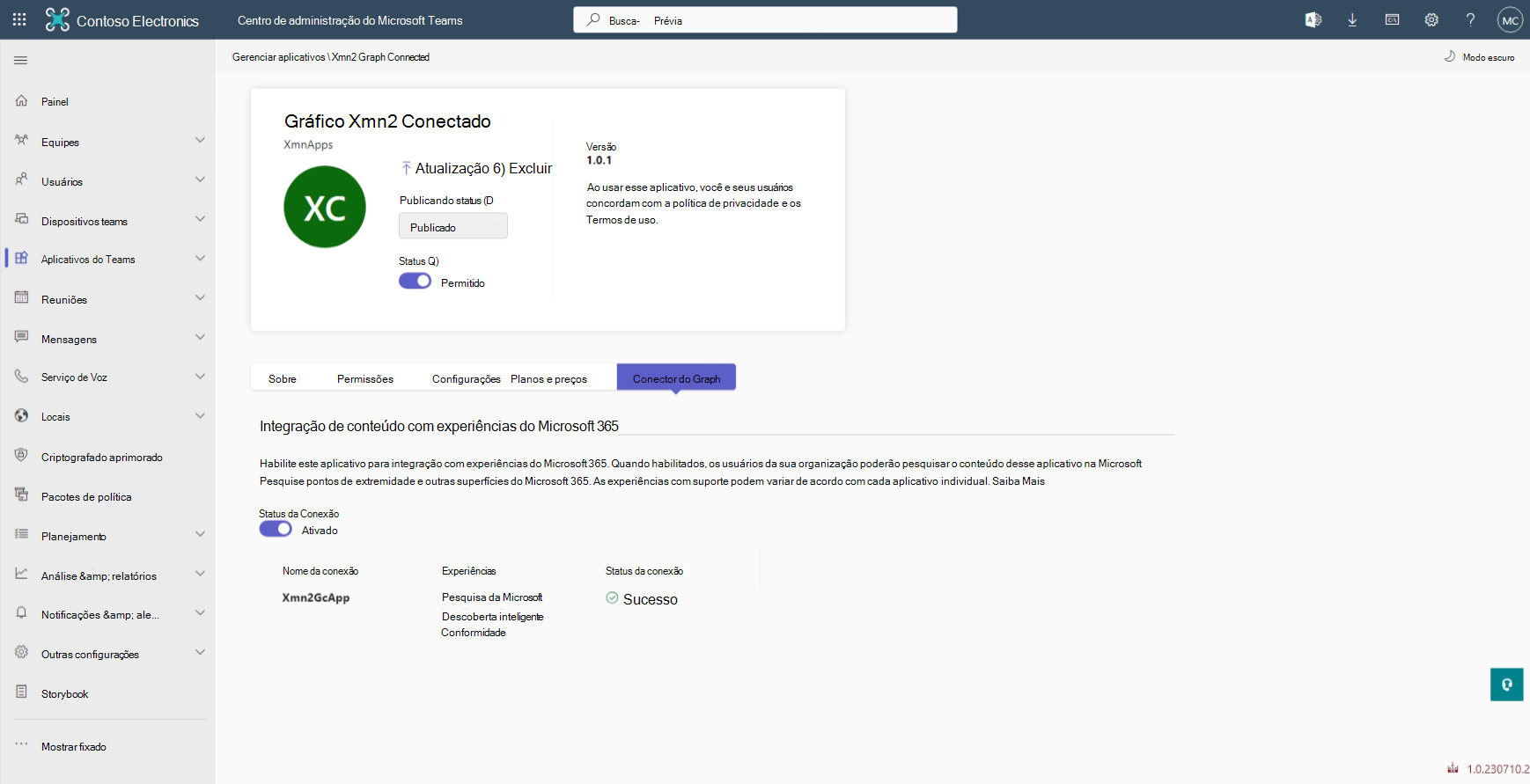Click the Outras configurações gear icon

[x=22, y=653]
